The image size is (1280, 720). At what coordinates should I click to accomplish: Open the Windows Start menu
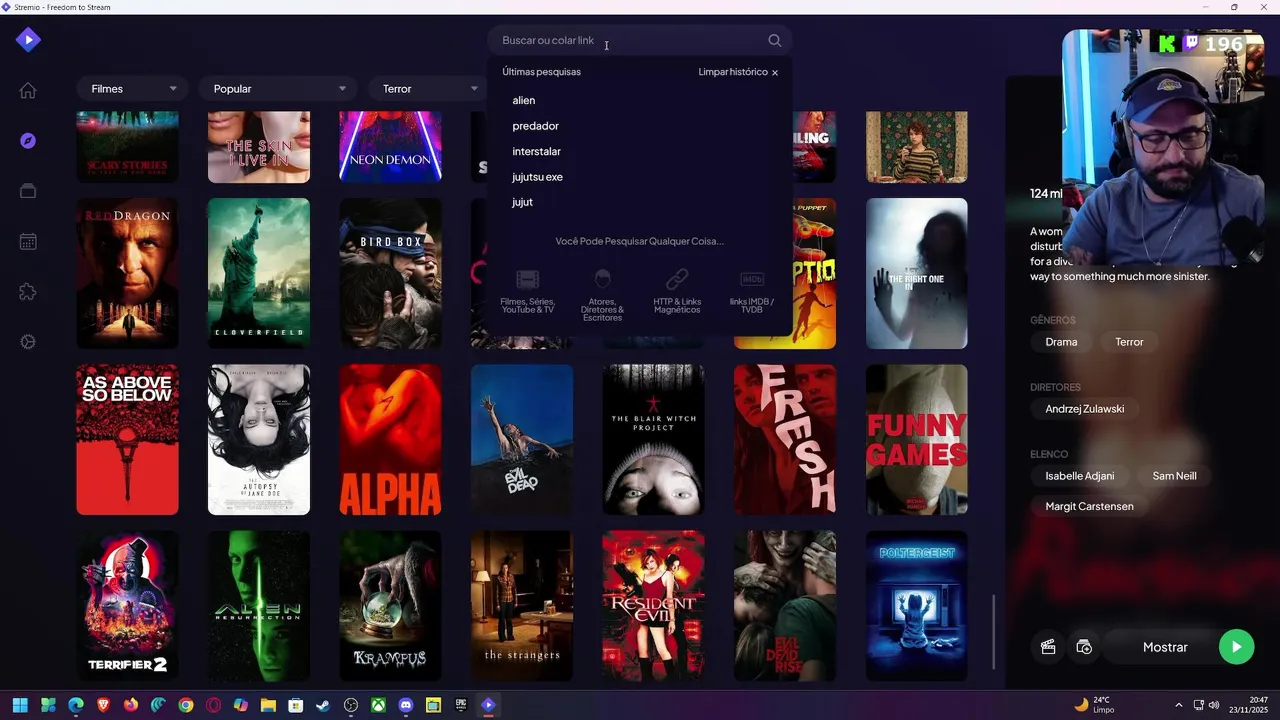[x=20, y=705]
